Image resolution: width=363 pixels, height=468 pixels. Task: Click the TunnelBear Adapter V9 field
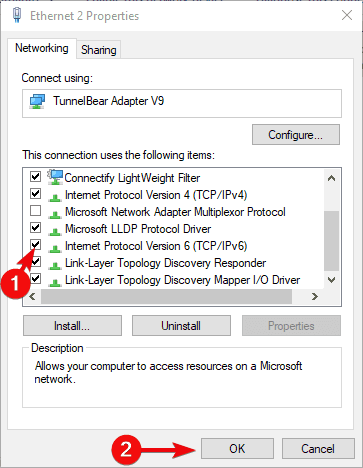click(182, 103)
